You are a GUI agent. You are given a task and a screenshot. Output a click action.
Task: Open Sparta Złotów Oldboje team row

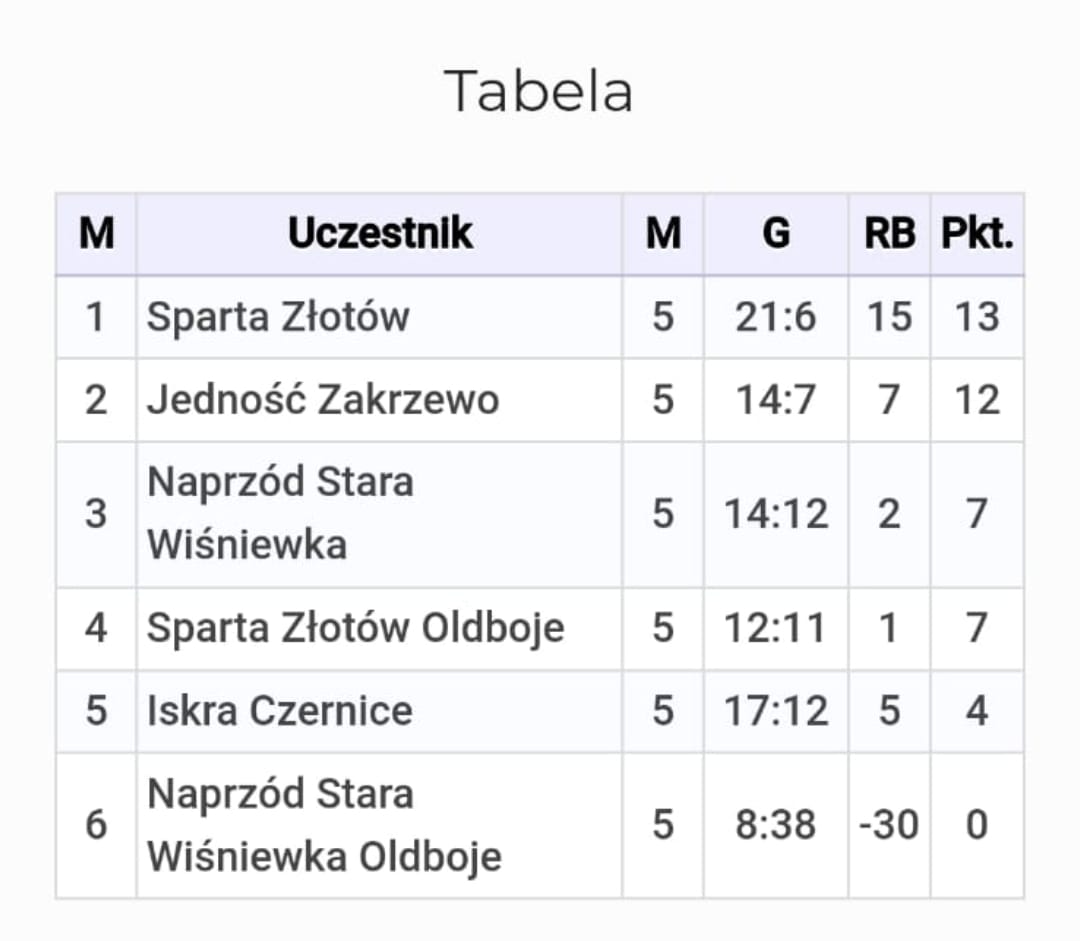(x=355, y=628)
